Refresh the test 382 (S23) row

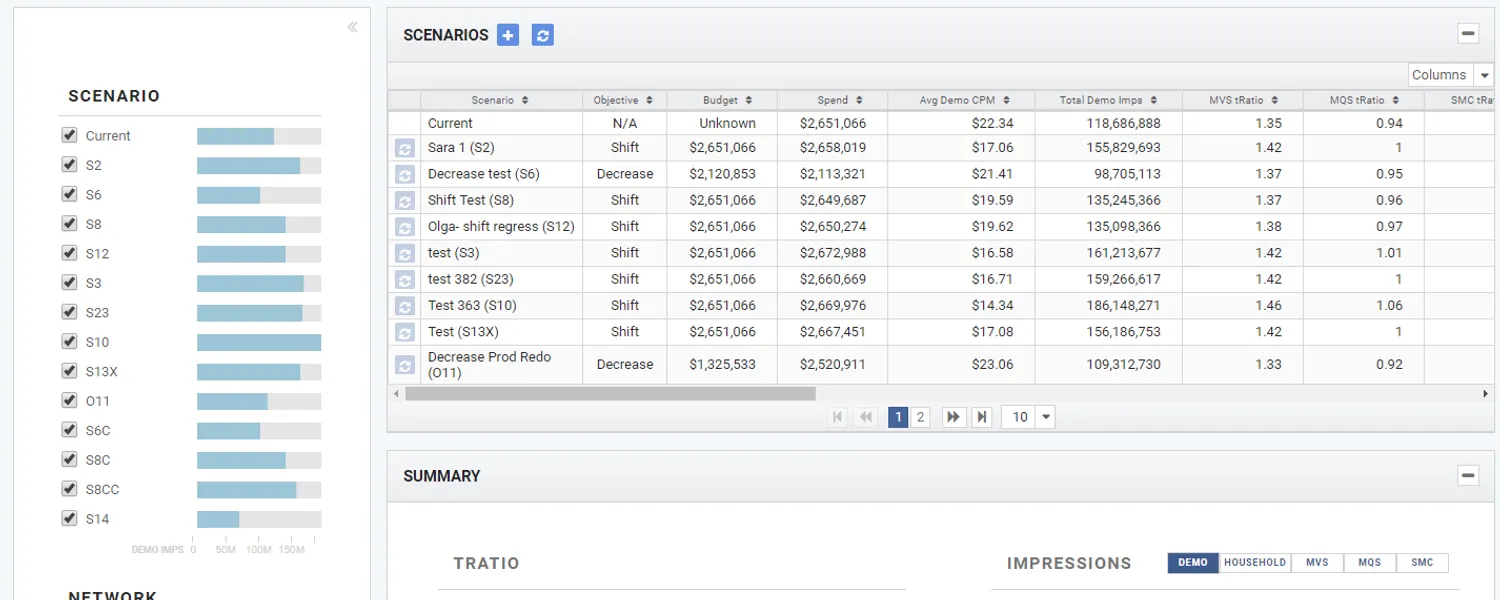tap(405, 279)
